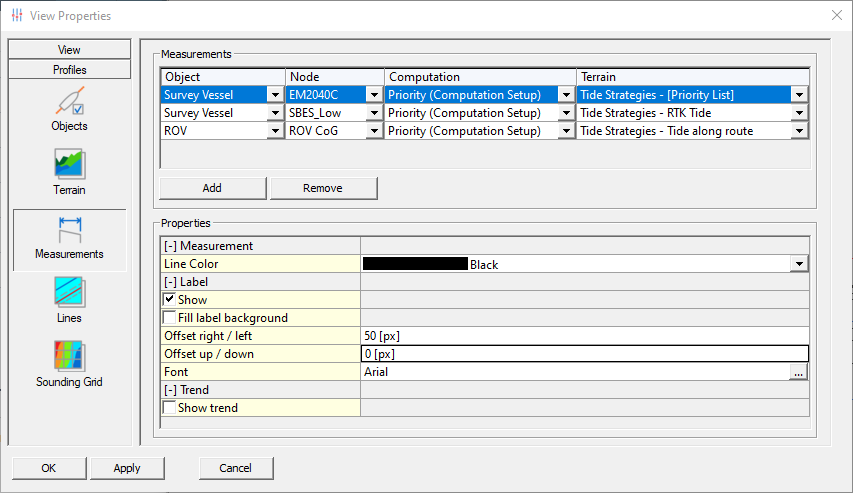Click the View Properties title bar icon
The image size is (853, 493).
16,16
